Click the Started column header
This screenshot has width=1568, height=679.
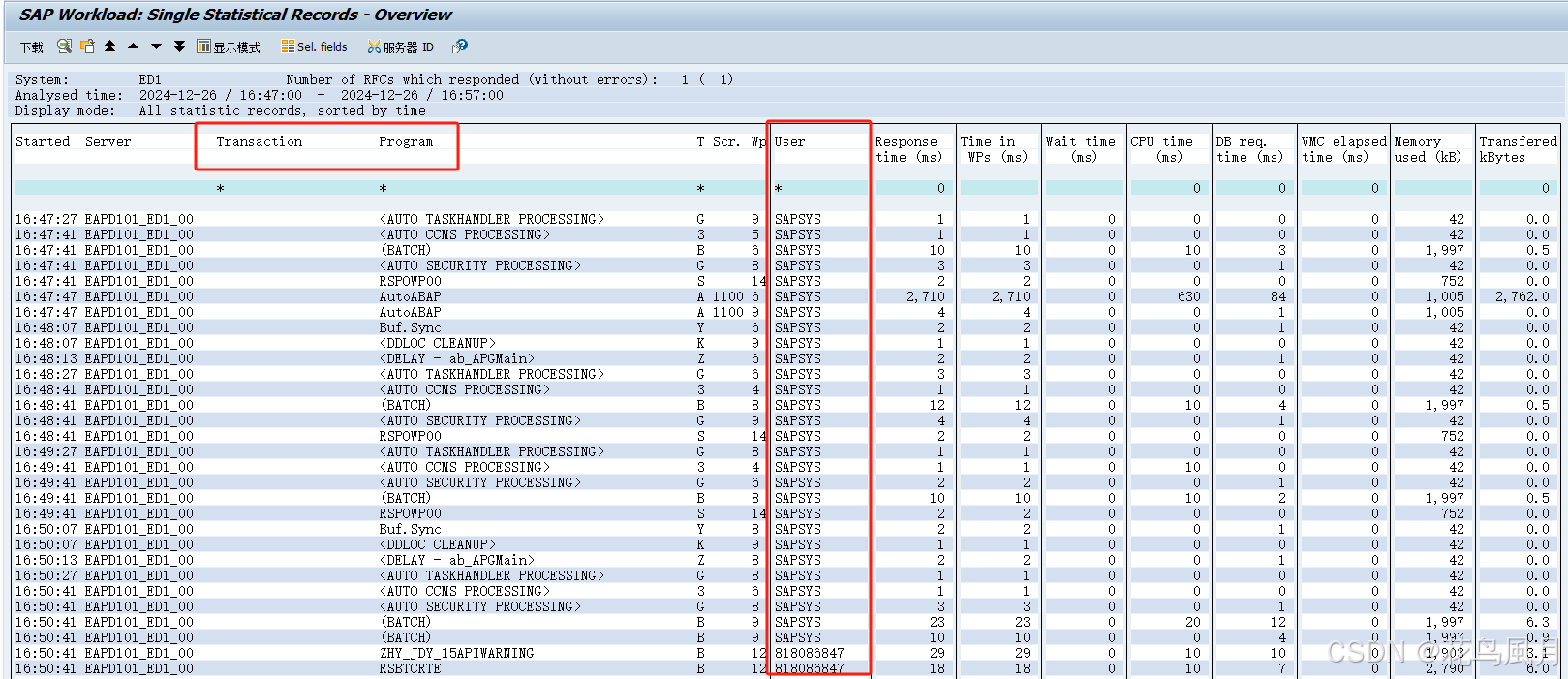tap(43, 141)
